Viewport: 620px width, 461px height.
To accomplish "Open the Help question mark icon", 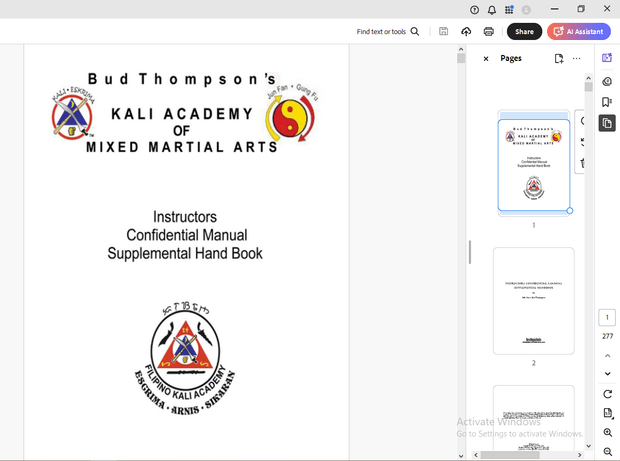I will pyautogui.click(x=474, y=10).
